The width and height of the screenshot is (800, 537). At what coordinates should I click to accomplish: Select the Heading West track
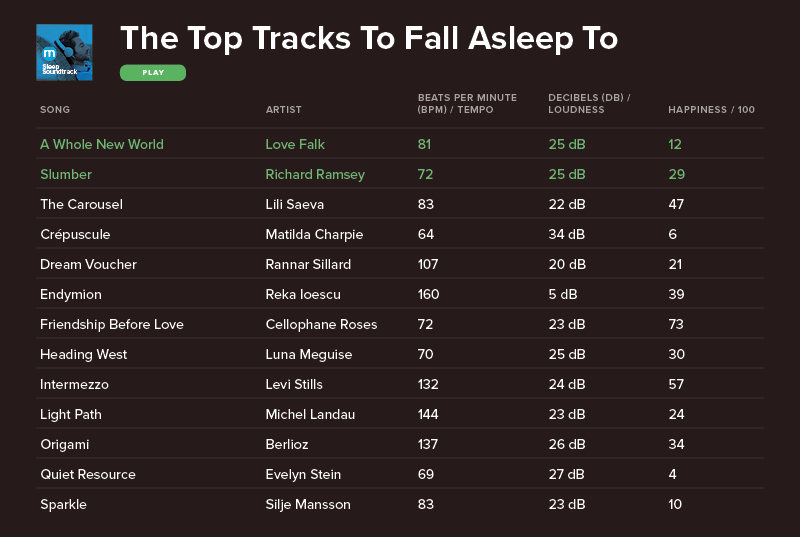click(84, 354)
